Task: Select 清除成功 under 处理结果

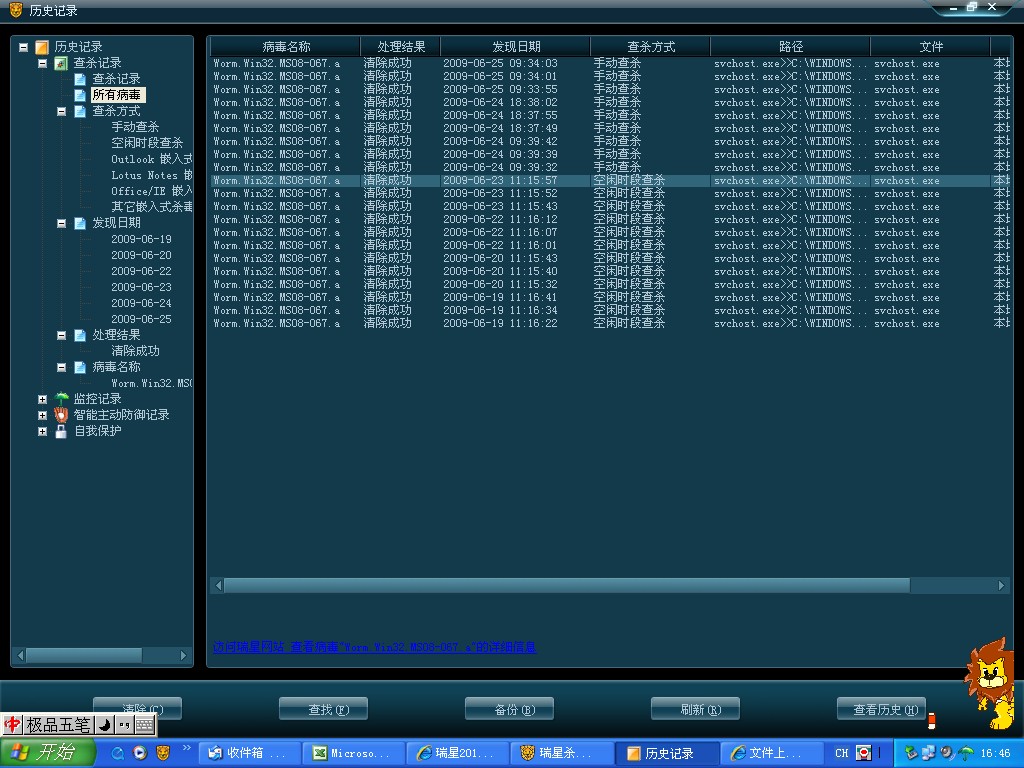Action: point(135,351)
